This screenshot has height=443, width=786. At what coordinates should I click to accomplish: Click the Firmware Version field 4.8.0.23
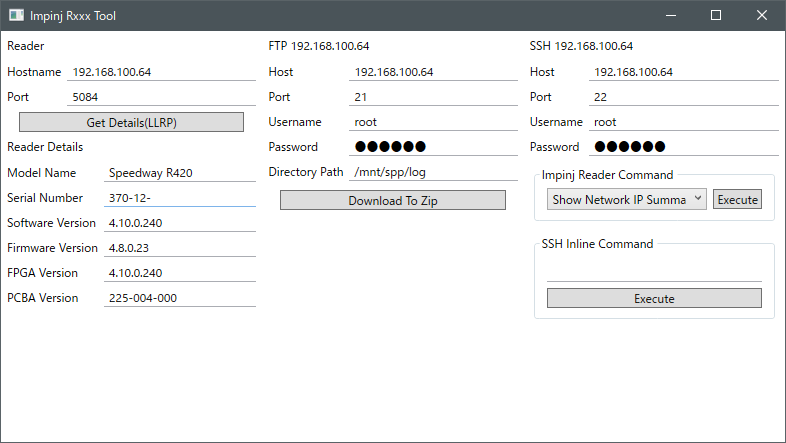(x=180, y=248)
